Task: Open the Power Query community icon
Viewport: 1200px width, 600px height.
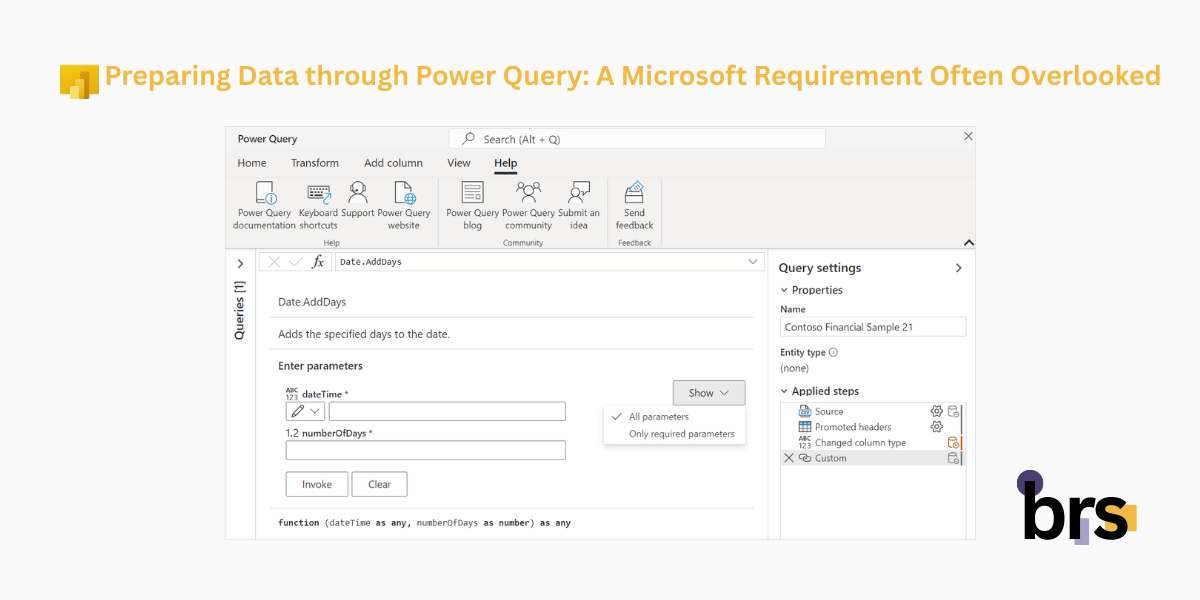Action: 527,193
